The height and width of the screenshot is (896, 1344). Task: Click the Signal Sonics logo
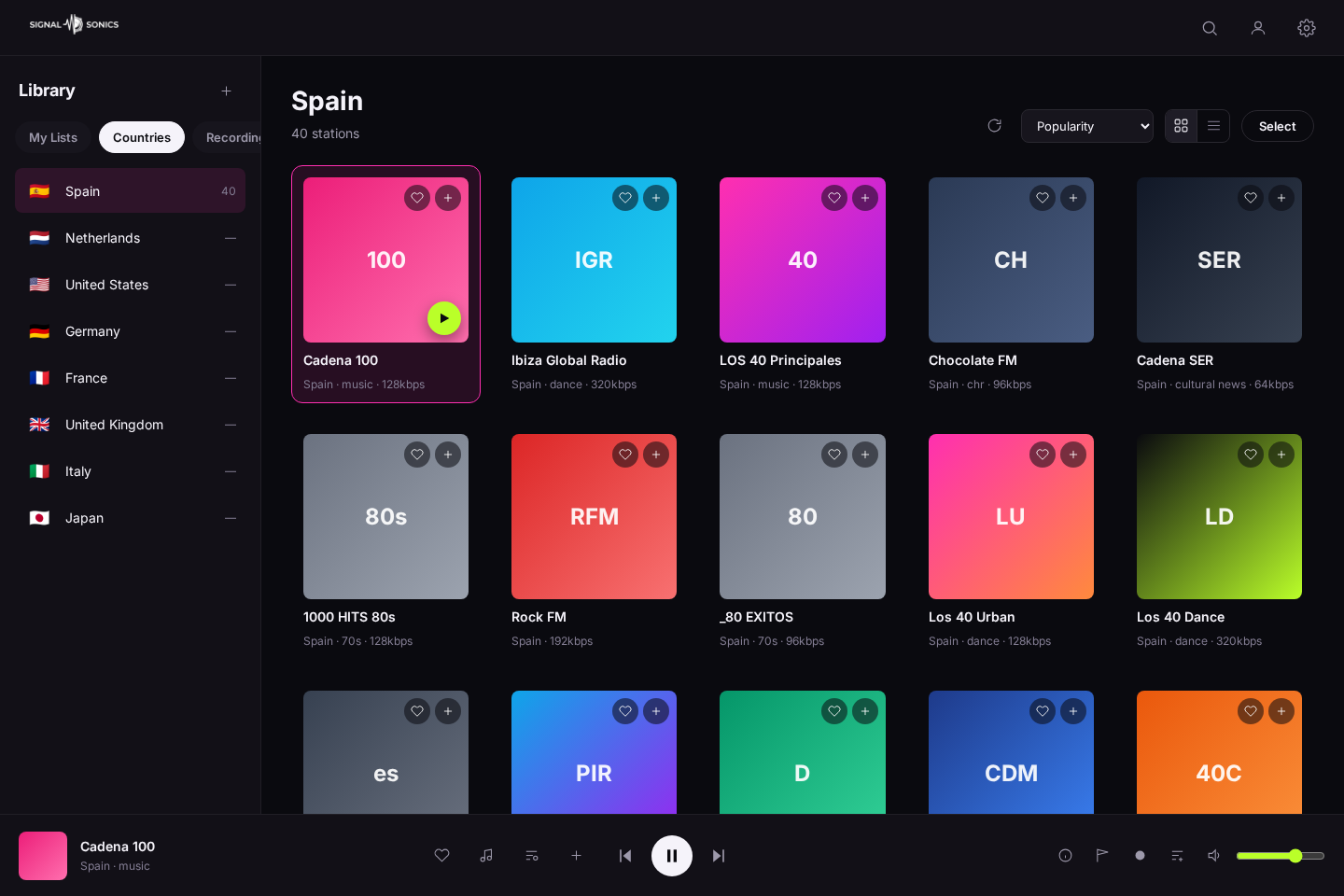(74, 24)
